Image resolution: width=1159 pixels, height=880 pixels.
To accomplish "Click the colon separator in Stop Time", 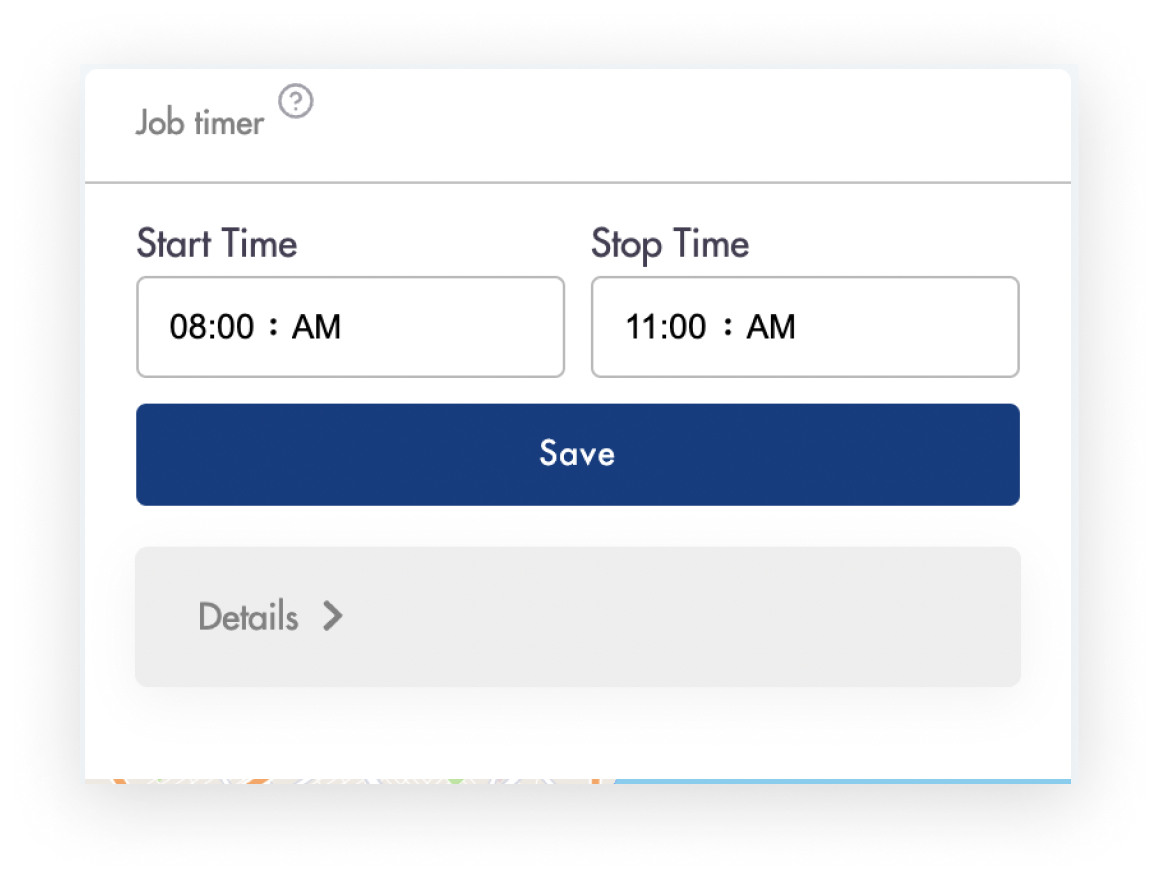I will 727,327.
